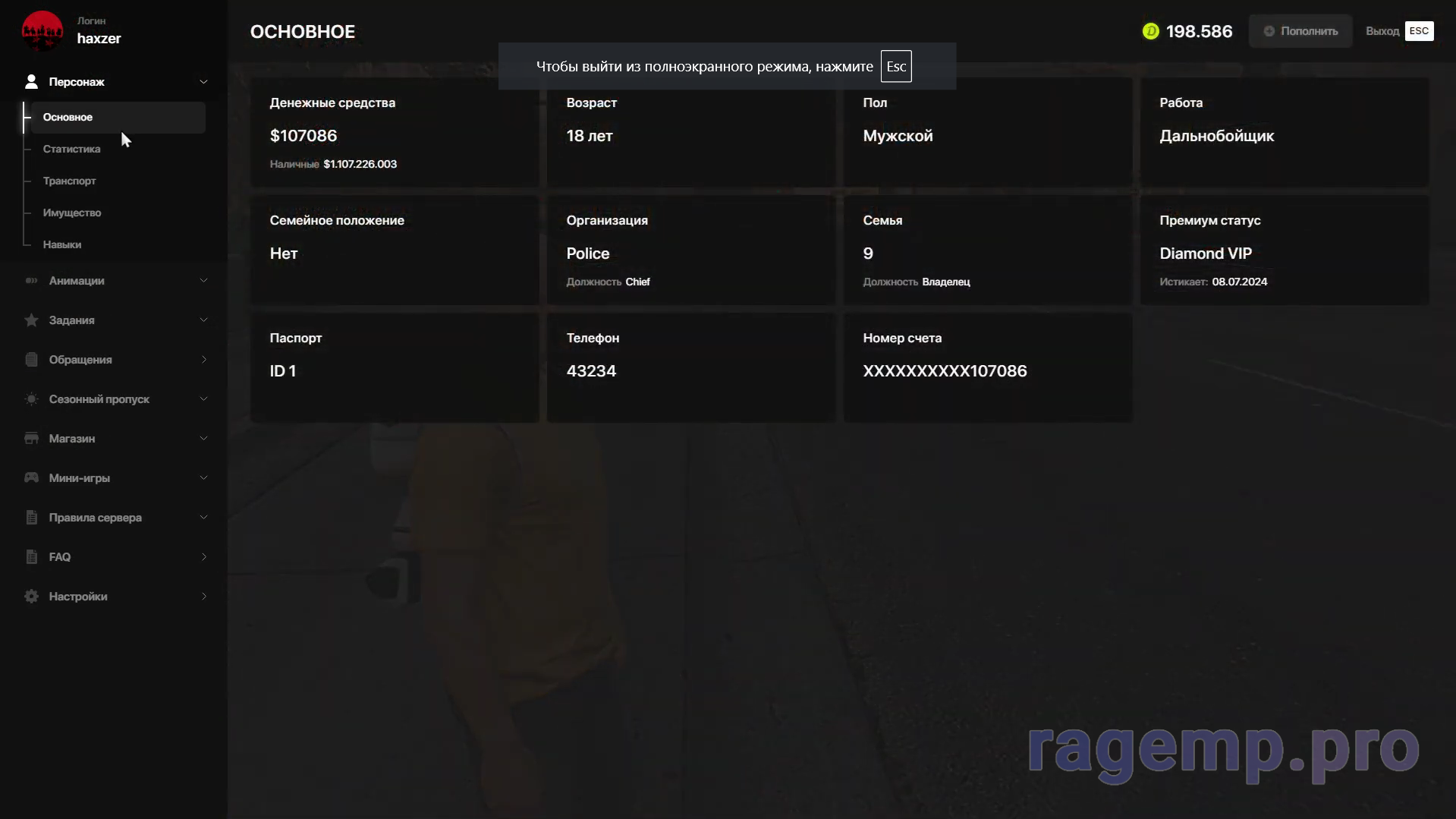This screenshot has width=1456, height=819.
Task: Click the Настройки gear icon
Action: tap(31, 597)
